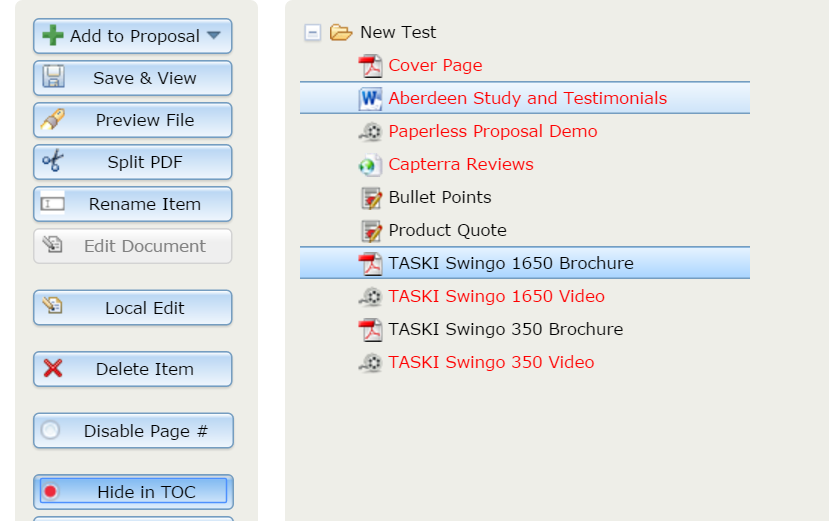
Task: Click the film reel icon for TASKI Swingo 350 Video
Action: 370,363
